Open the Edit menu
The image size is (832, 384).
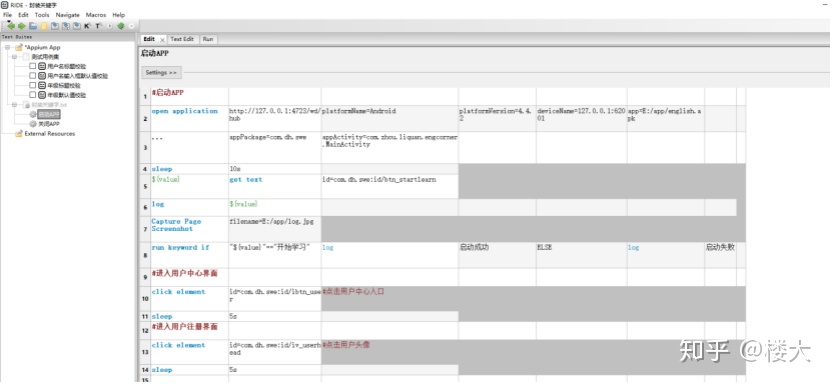coord(23,15)
